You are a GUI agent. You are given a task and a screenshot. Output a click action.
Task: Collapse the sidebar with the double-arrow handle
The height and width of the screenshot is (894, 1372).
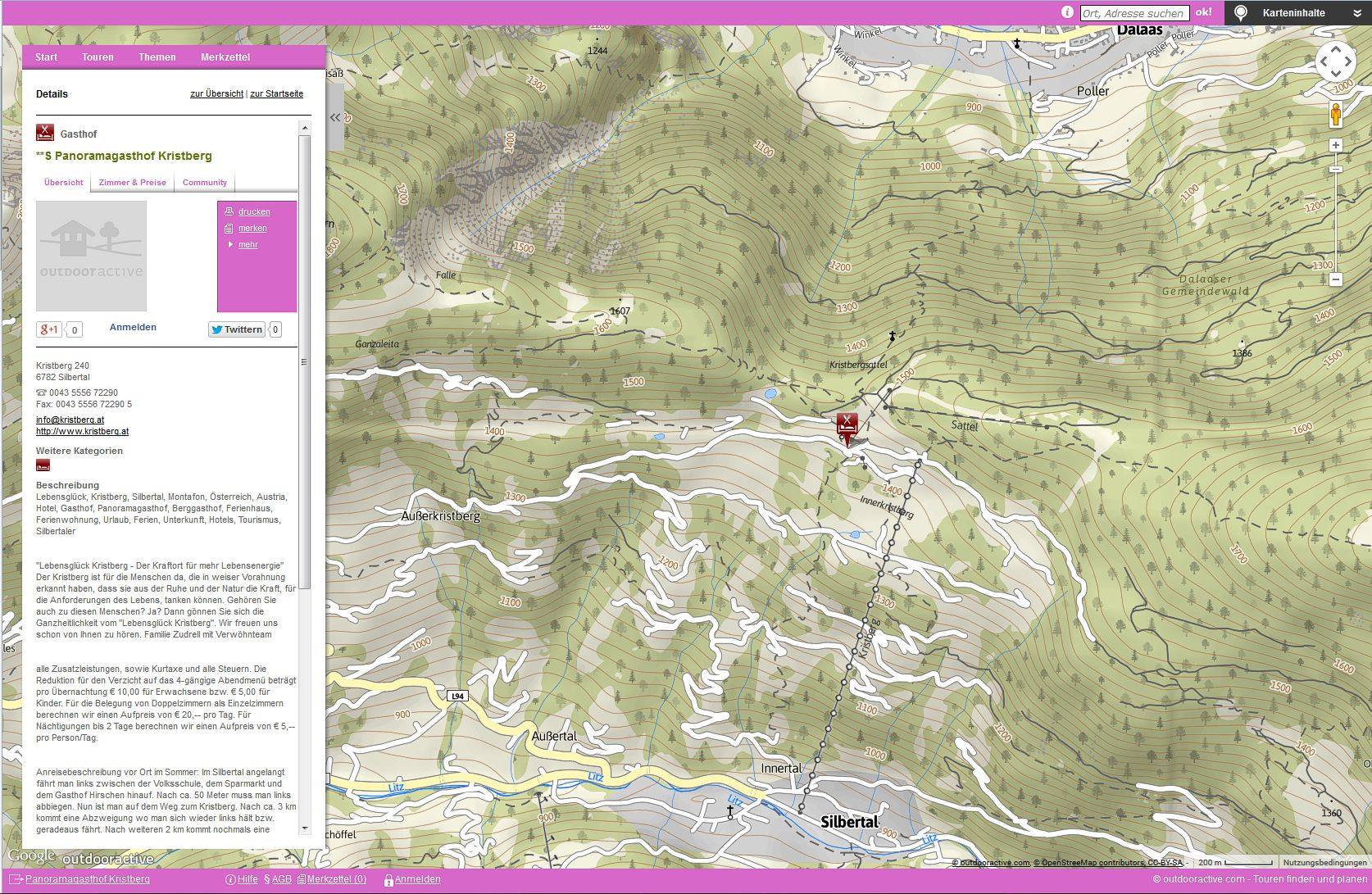(x=335, y=118)
